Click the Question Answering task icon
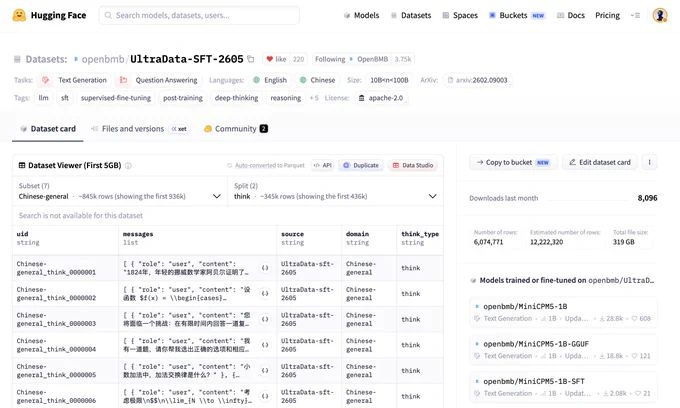Screen dimensions: 680x408 [123, 80]
